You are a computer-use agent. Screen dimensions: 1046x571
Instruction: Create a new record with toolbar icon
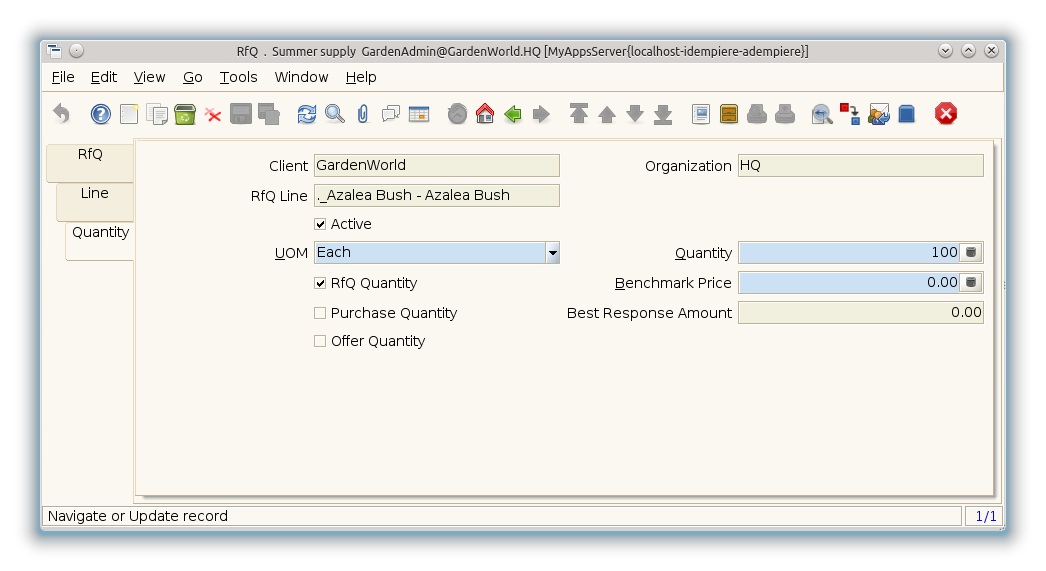pos(129,114)
